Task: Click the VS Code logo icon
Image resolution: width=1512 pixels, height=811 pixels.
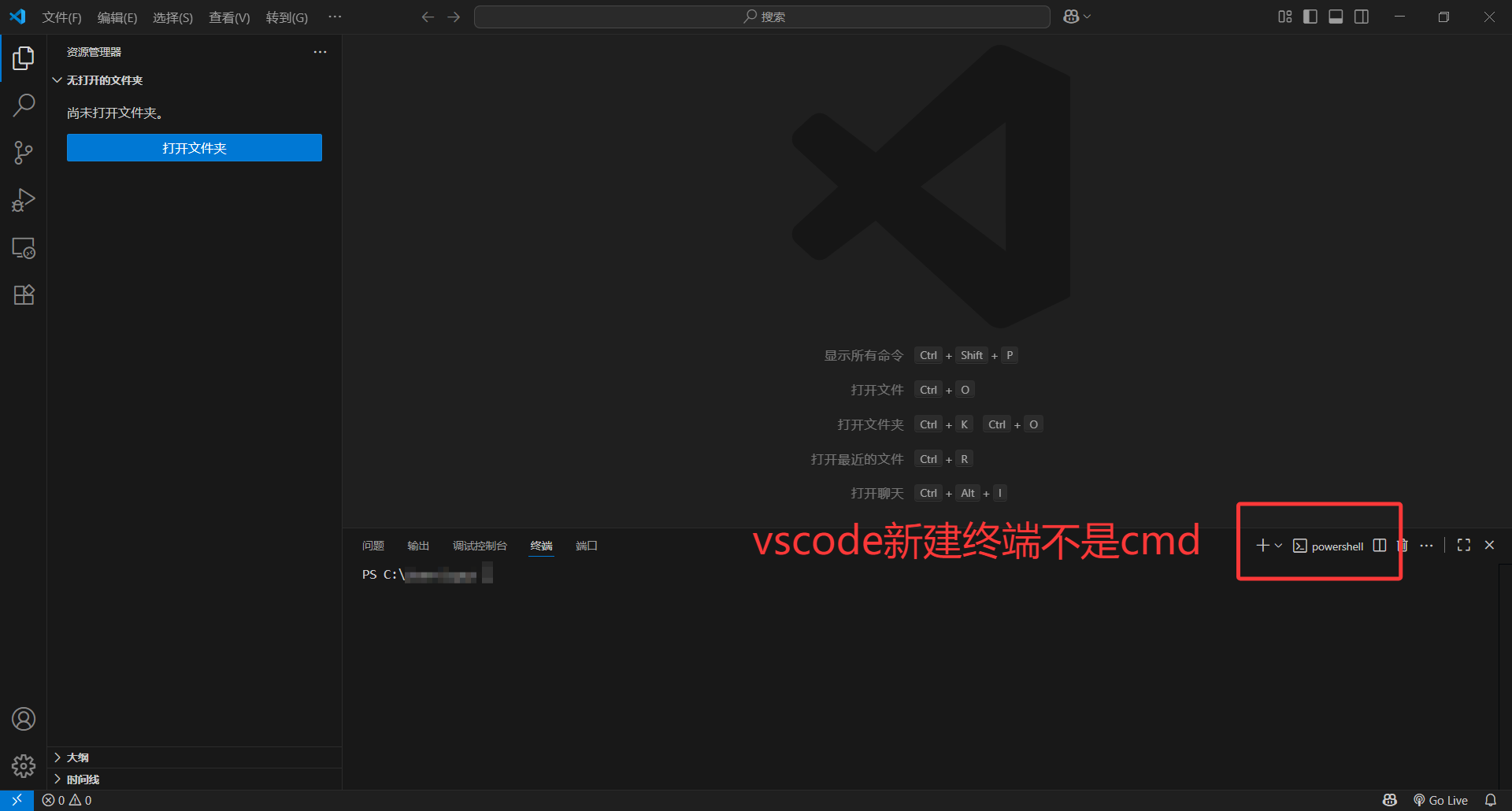Action: pyautogui.click(x=17, y=17)
